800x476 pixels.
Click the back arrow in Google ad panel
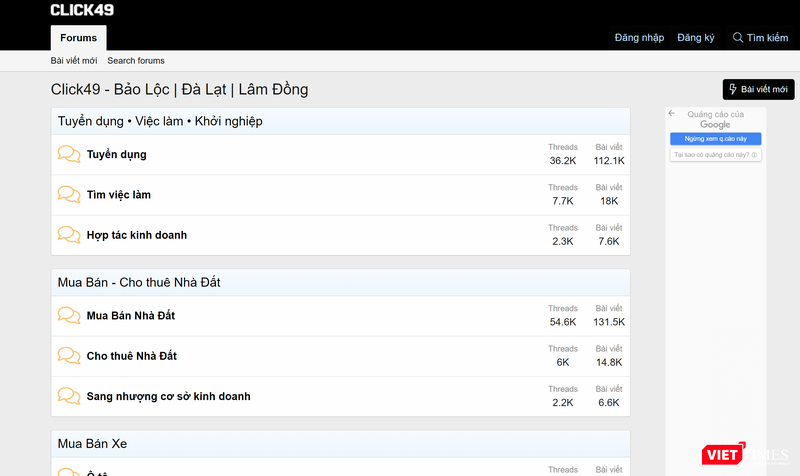coord(673,114)
